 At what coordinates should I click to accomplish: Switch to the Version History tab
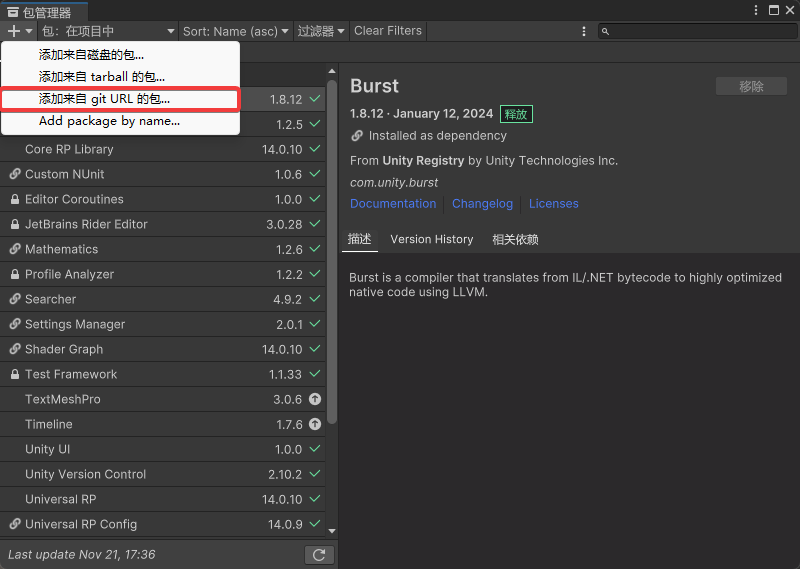coord(432,239)
